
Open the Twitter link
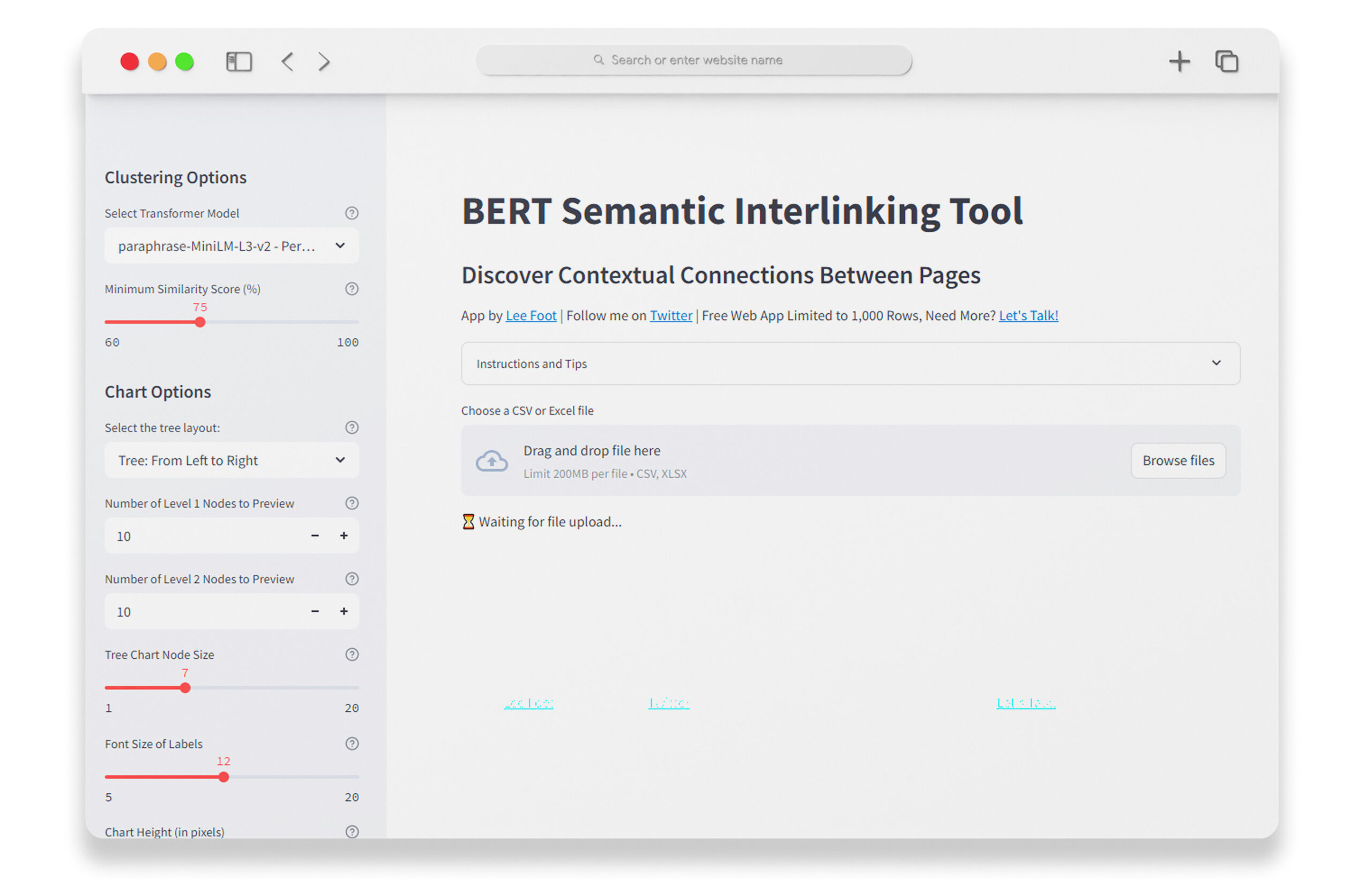pos(671,316)
